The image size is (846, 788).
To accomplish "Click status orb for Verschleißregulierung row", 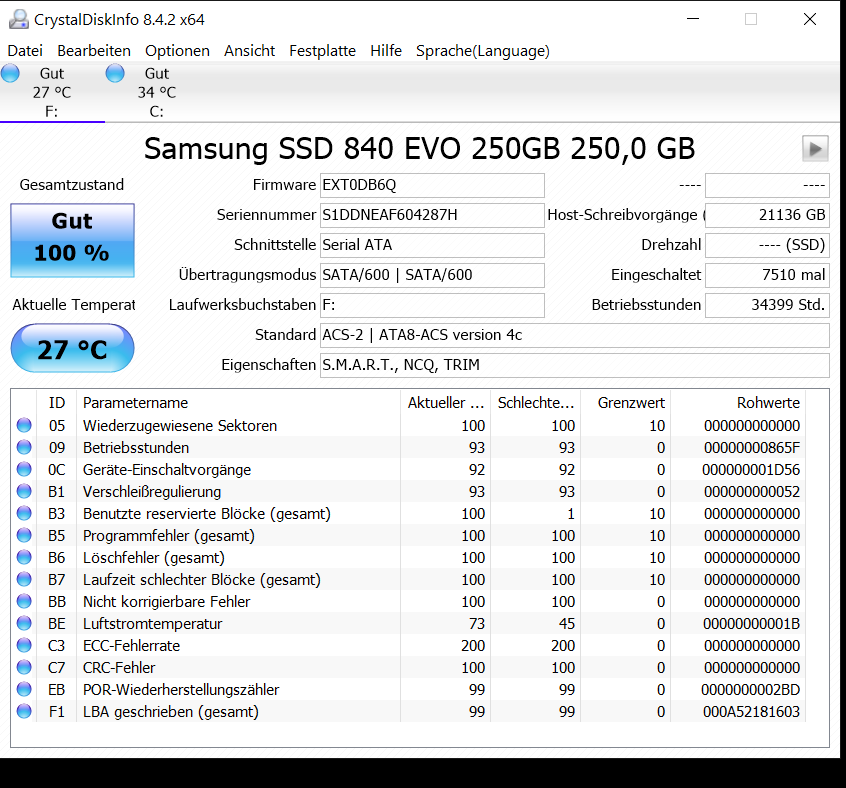I will tap(24, 491).
